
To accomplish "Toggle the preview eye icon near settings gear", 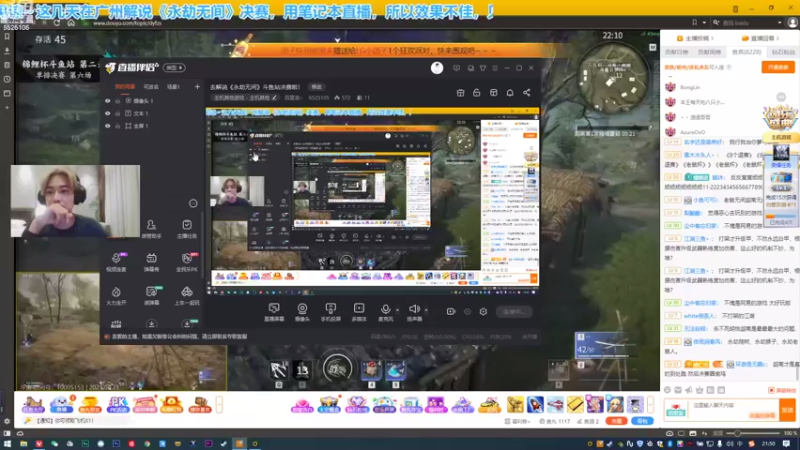I will (467, 311).
